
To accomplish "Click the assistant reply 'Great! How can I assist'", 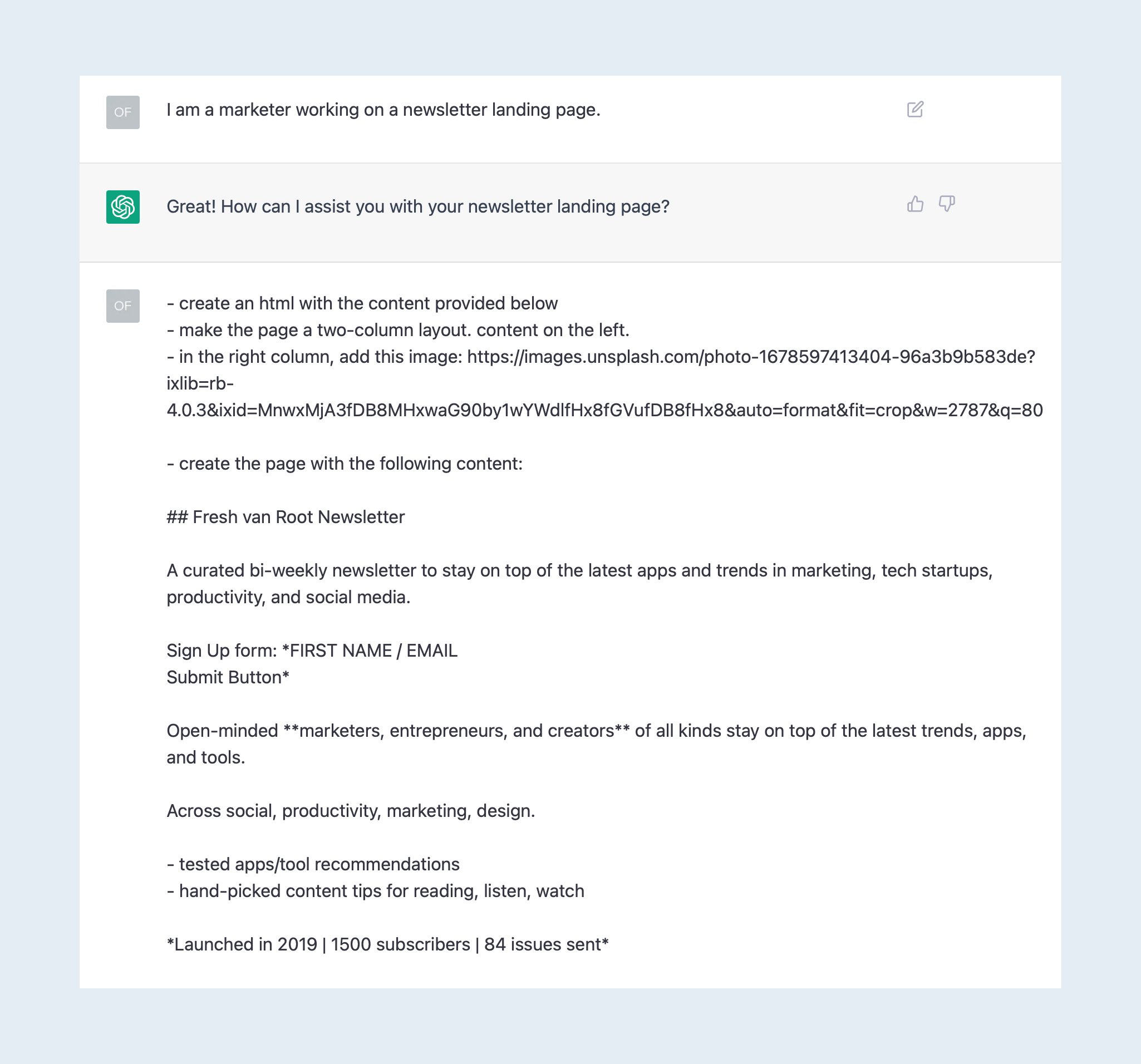I will (418, 206).
